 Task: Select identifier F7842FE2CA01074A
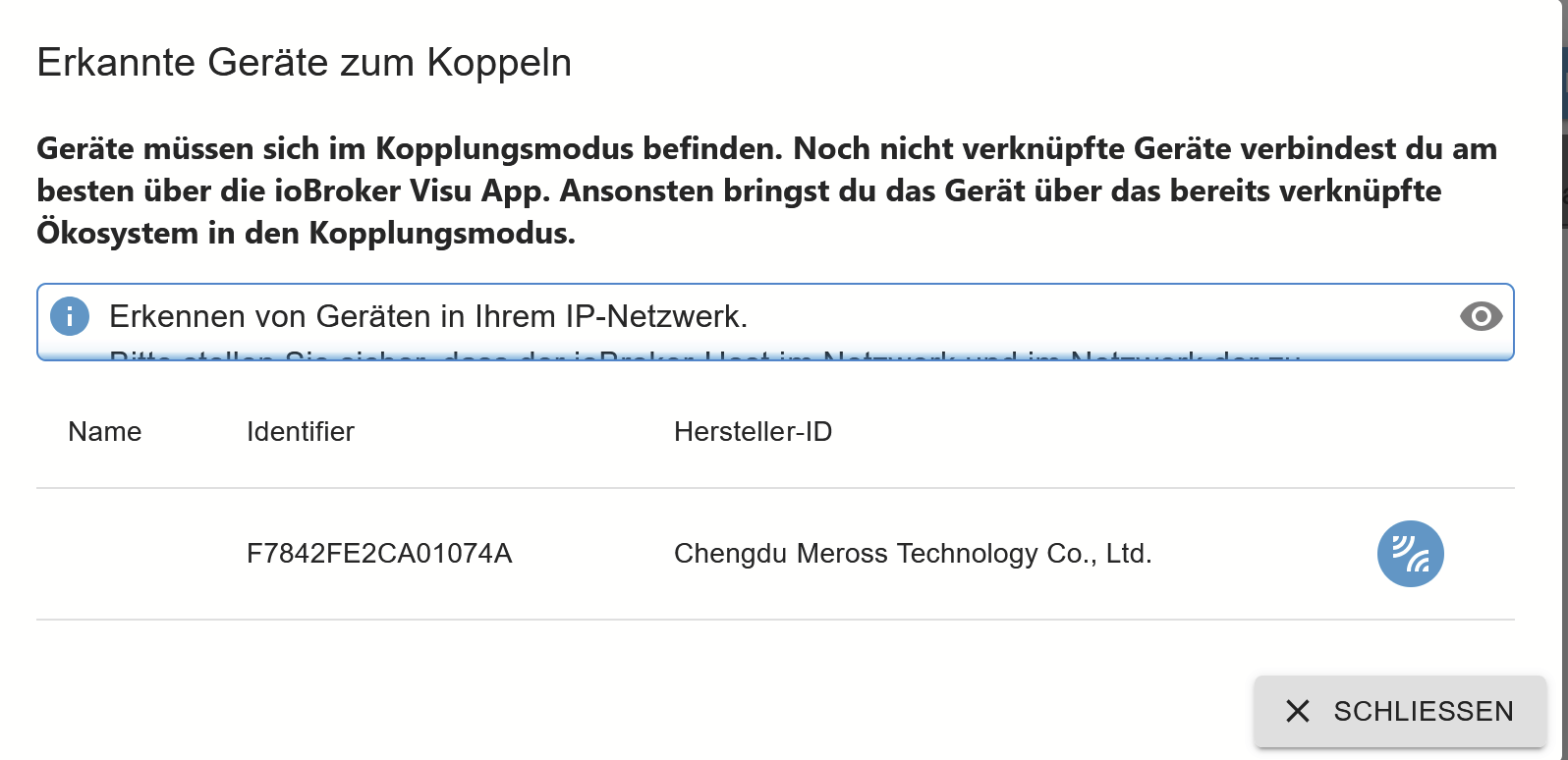379,554
